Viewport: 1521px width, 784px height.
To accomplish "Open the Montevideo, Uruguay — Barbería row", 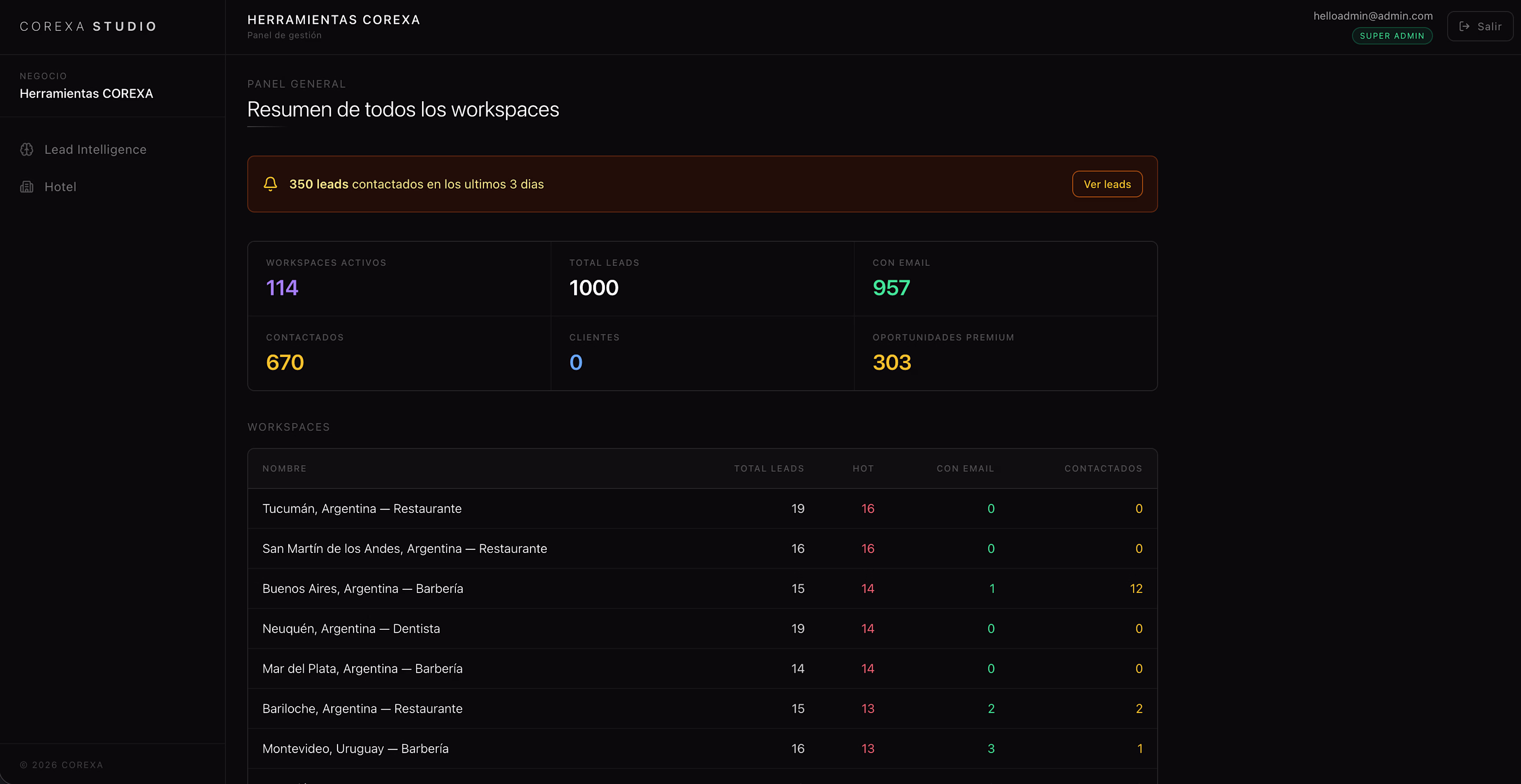I will [x=355, y=748].
